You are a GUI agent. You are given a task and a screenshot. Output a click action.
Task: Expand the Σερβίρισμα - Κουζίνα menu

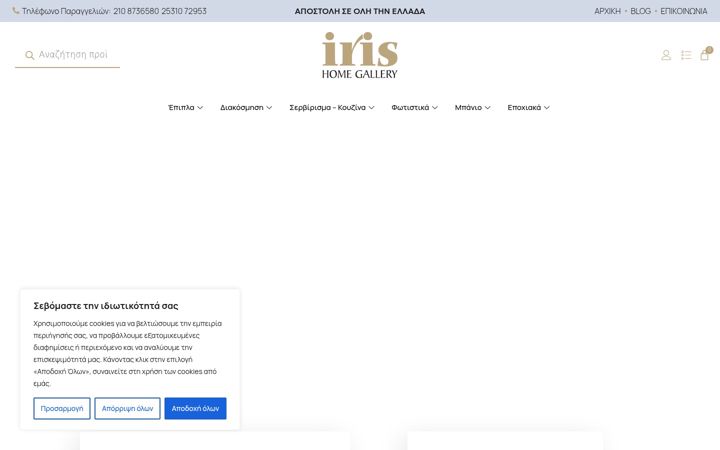click(332, 107)
